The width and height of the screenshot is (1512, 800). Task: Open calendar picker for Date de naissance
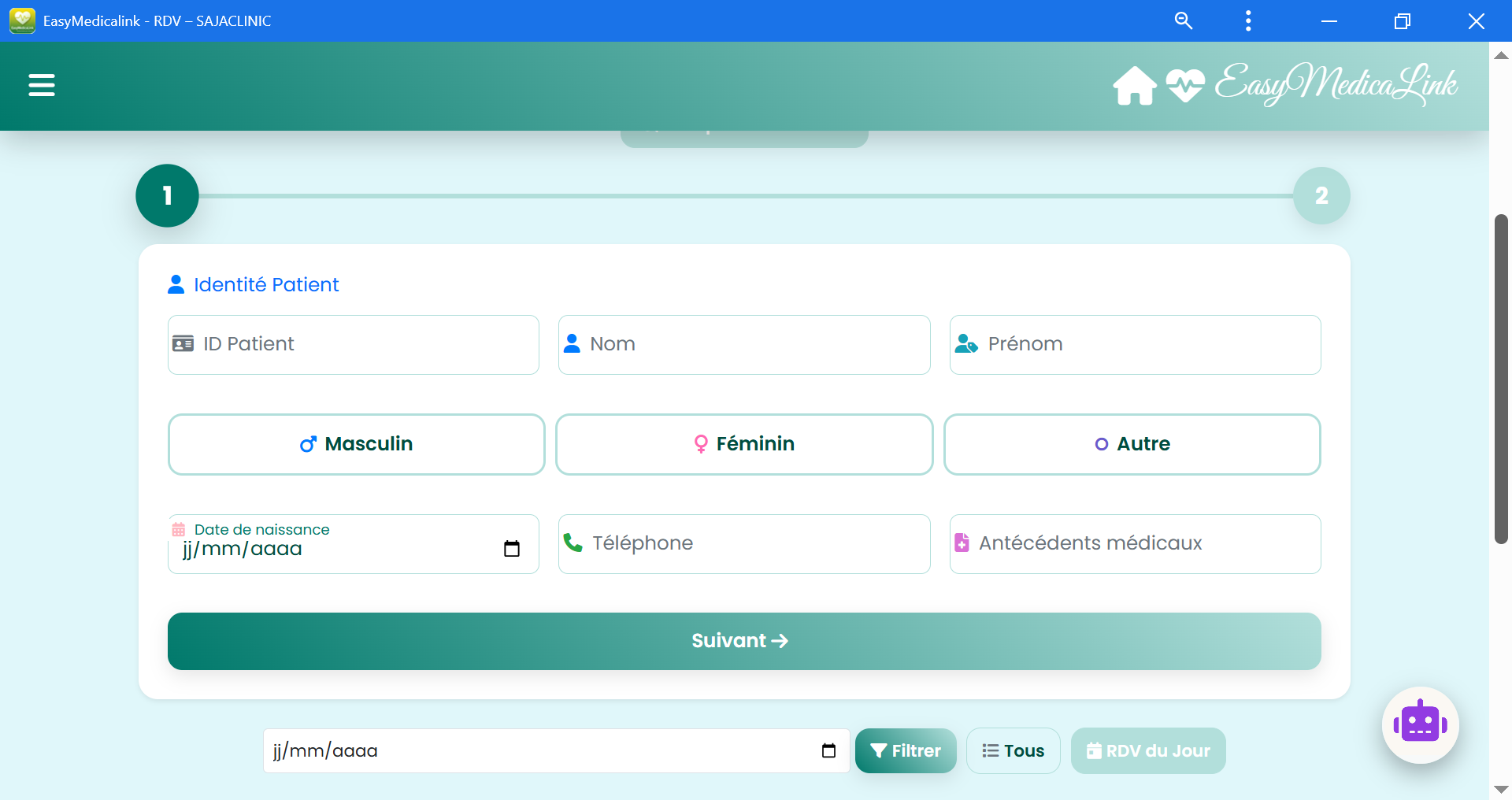tap(512, 548)
